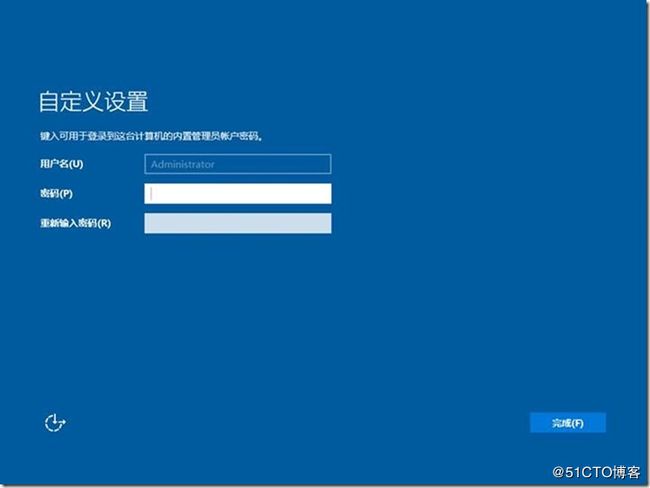Click the 密码(P) label
Image resolution: width=650 pixels, height=488 pixels.
point(56,193)
